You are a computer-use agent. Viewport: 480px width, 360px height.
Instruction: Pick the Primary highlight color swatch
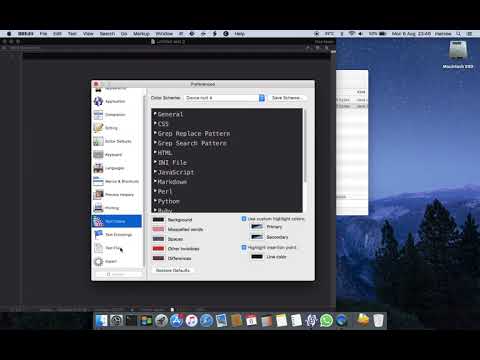pyautogui.click(x=257, y=227)
